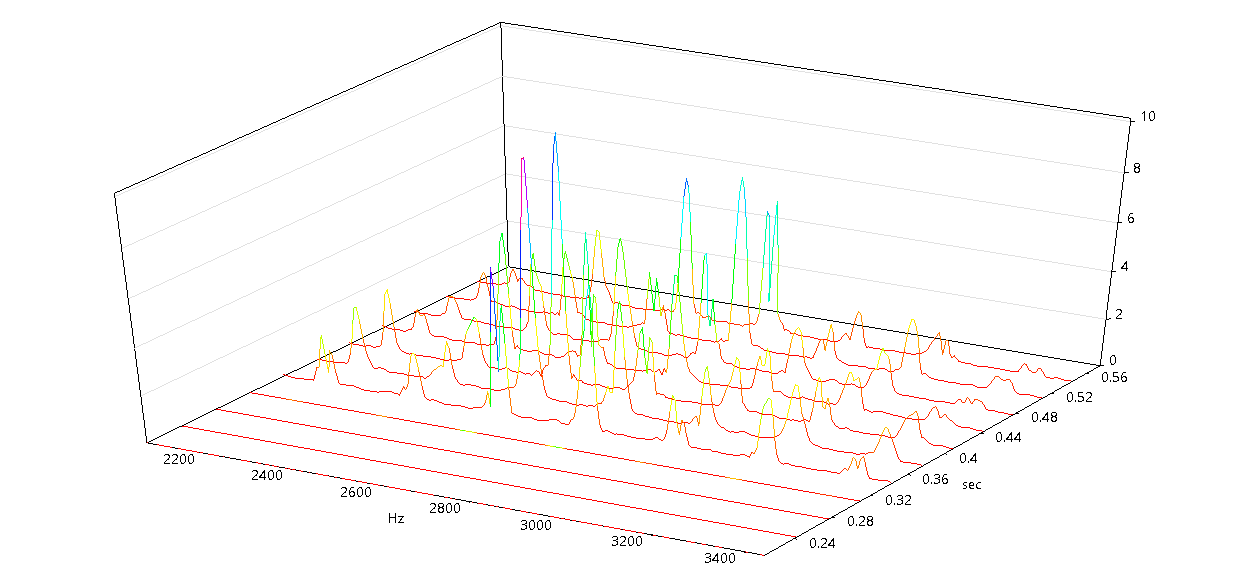Click the tallest blue-cyan spectral peak
1260x567 pixels.
click(x=555, y=134)
